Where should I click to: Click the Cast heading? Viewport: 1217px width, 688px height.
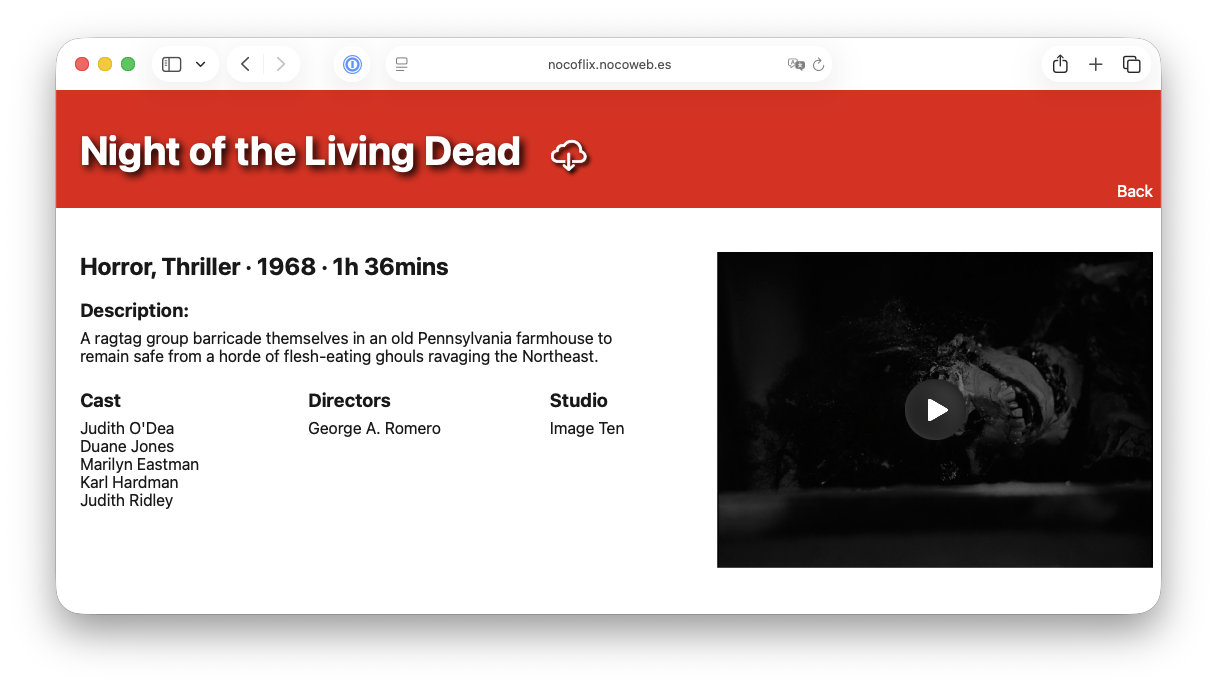click(100, 400)
